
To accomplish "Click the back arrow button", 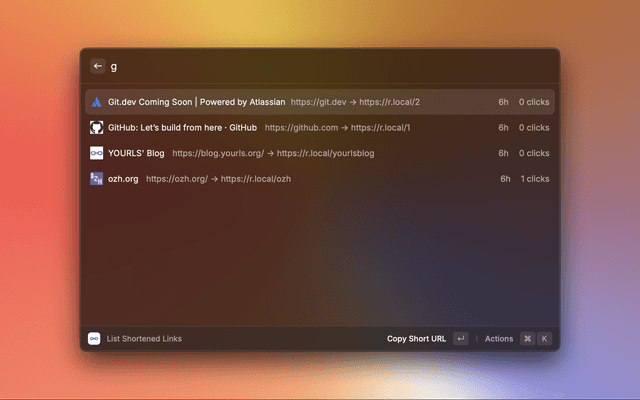I will [x=98, y=66].
